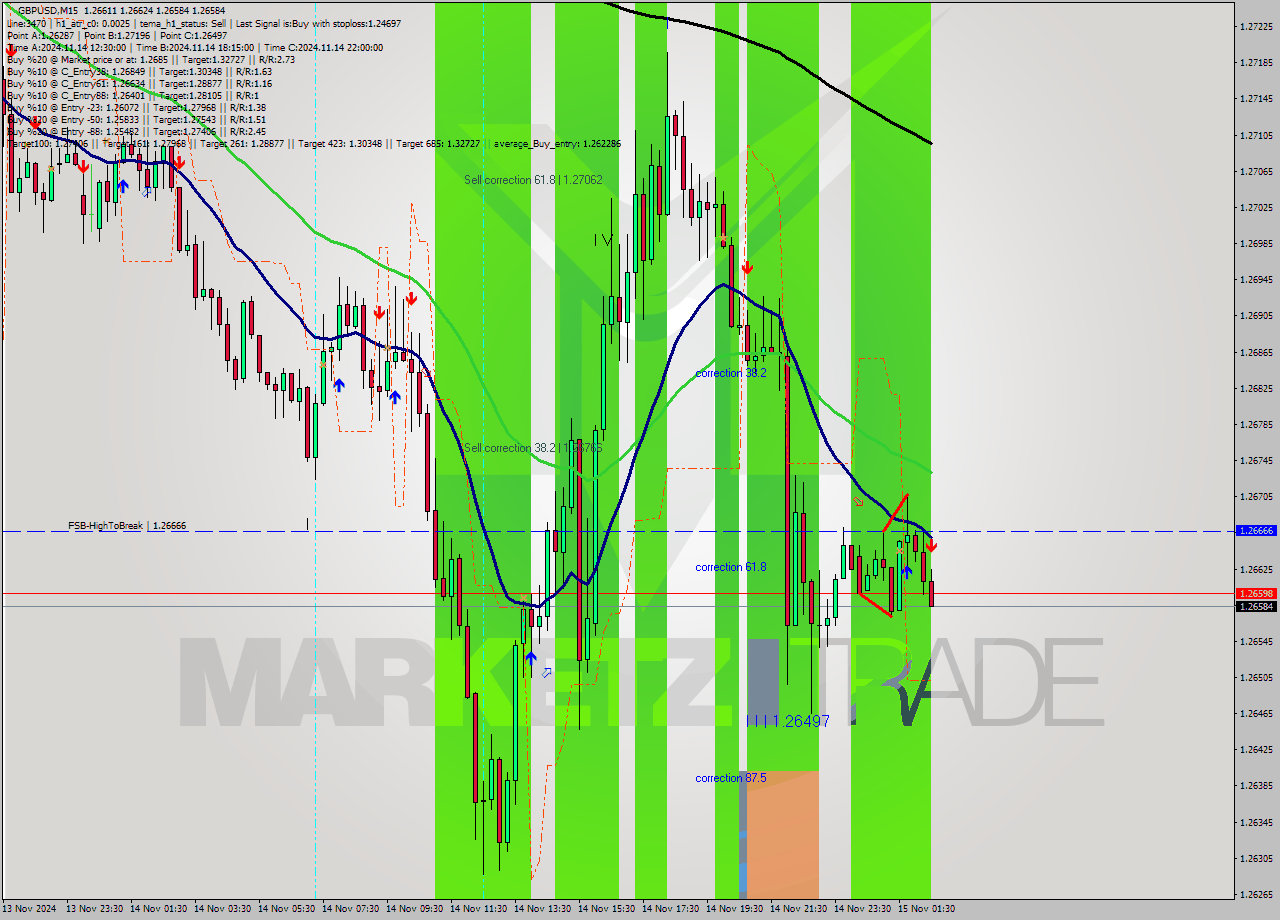Click the 'I V' wave label
This screenshot has width=1280, height=920.
603,239
